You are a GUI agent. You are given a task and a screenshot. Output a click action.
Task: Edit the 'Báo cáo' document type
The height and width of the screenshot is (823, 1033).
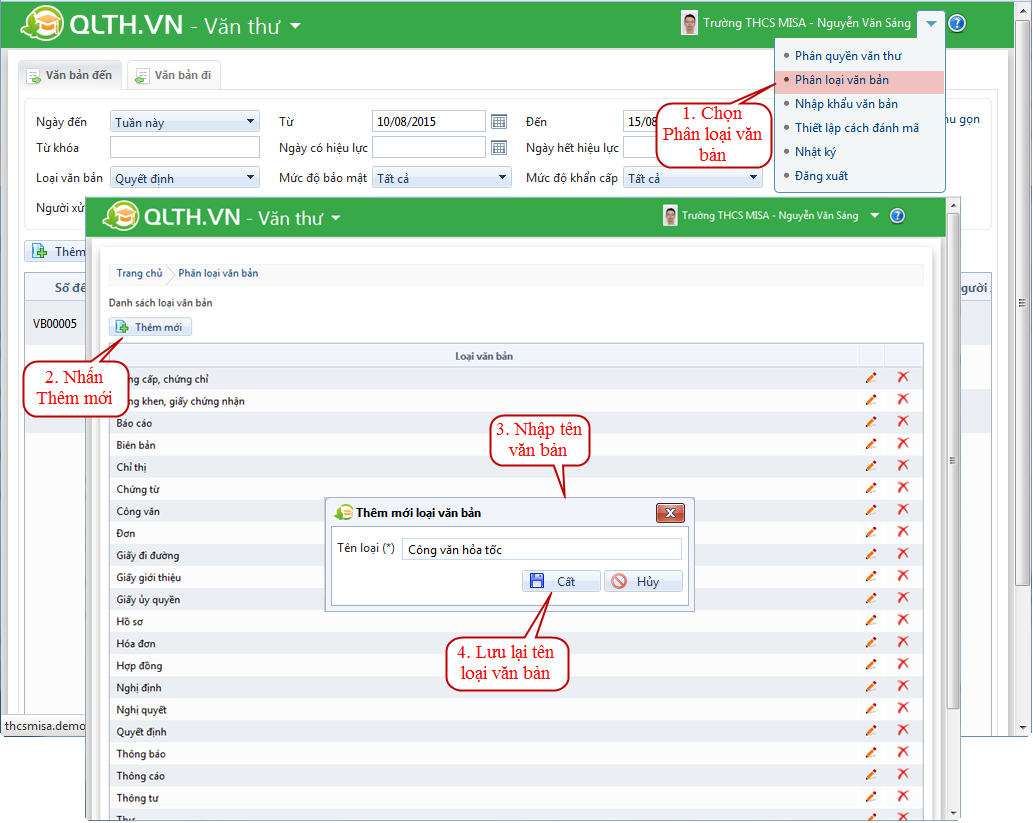click(x=871, y=422)
